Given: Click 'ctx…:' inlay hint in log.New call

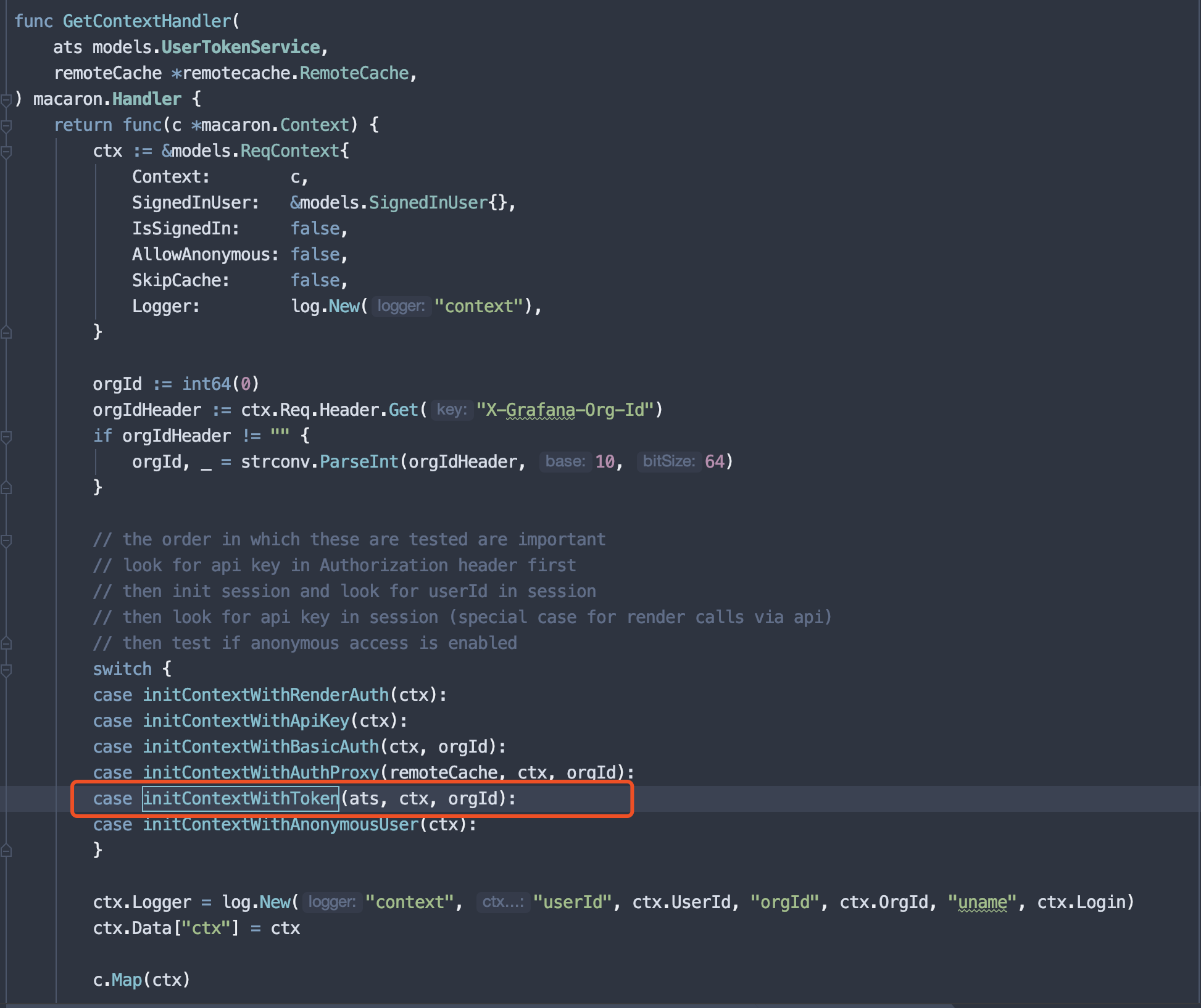Looking at the screenshot, I should click(503, 902).
